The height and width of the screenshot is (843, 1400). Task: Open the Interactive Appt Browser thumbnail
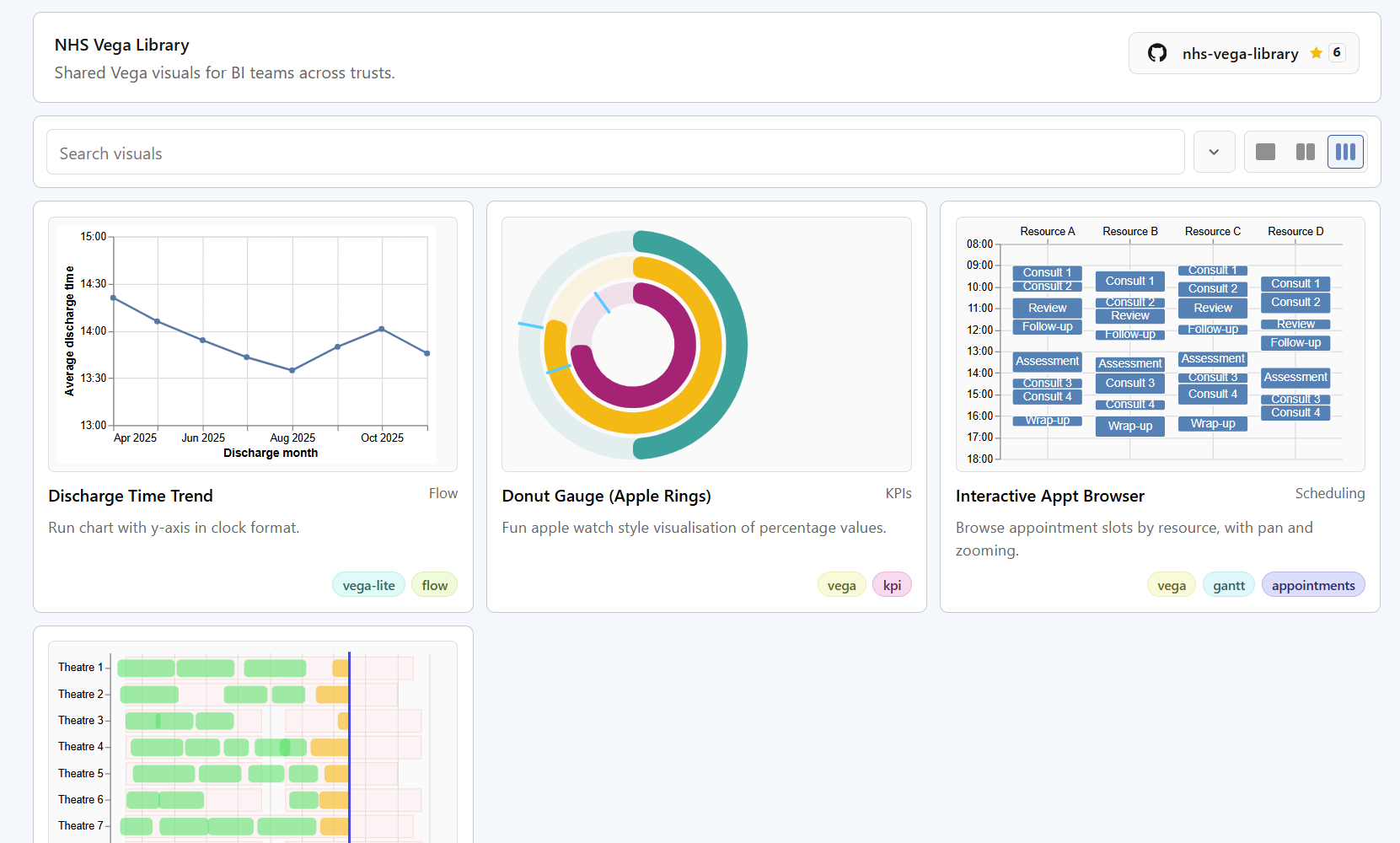(1160, 344)
